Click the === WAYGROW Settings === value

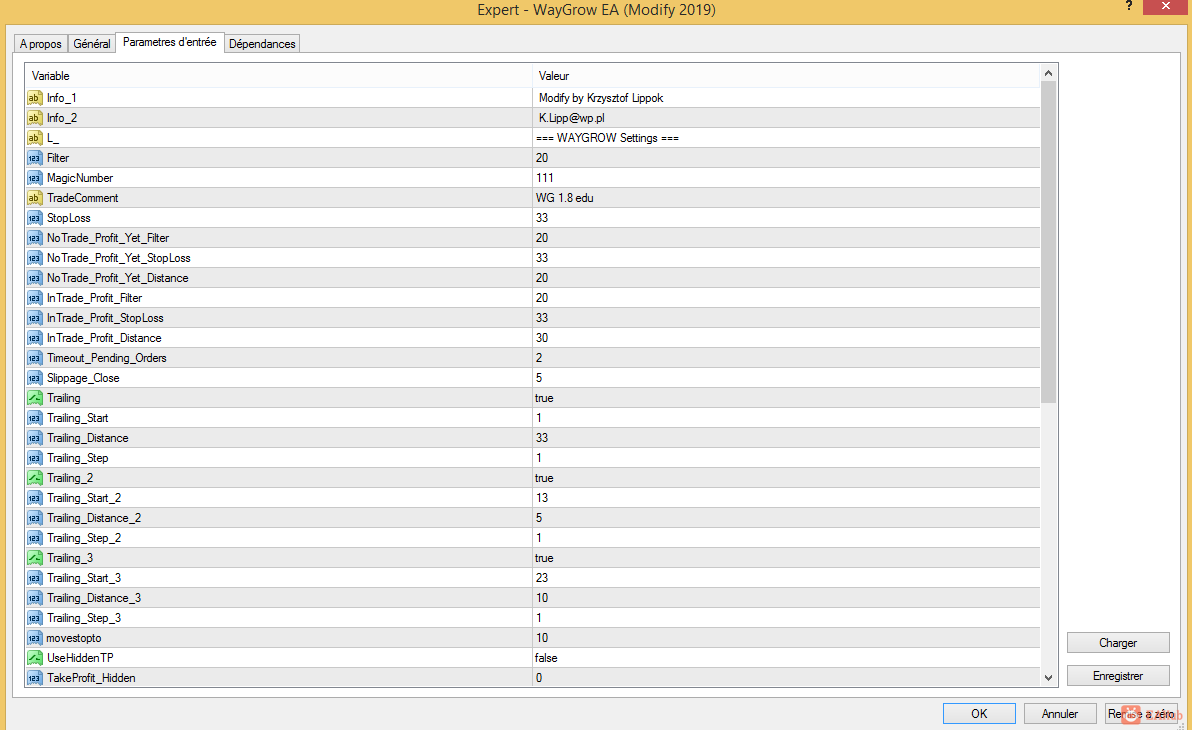(607, 138)
